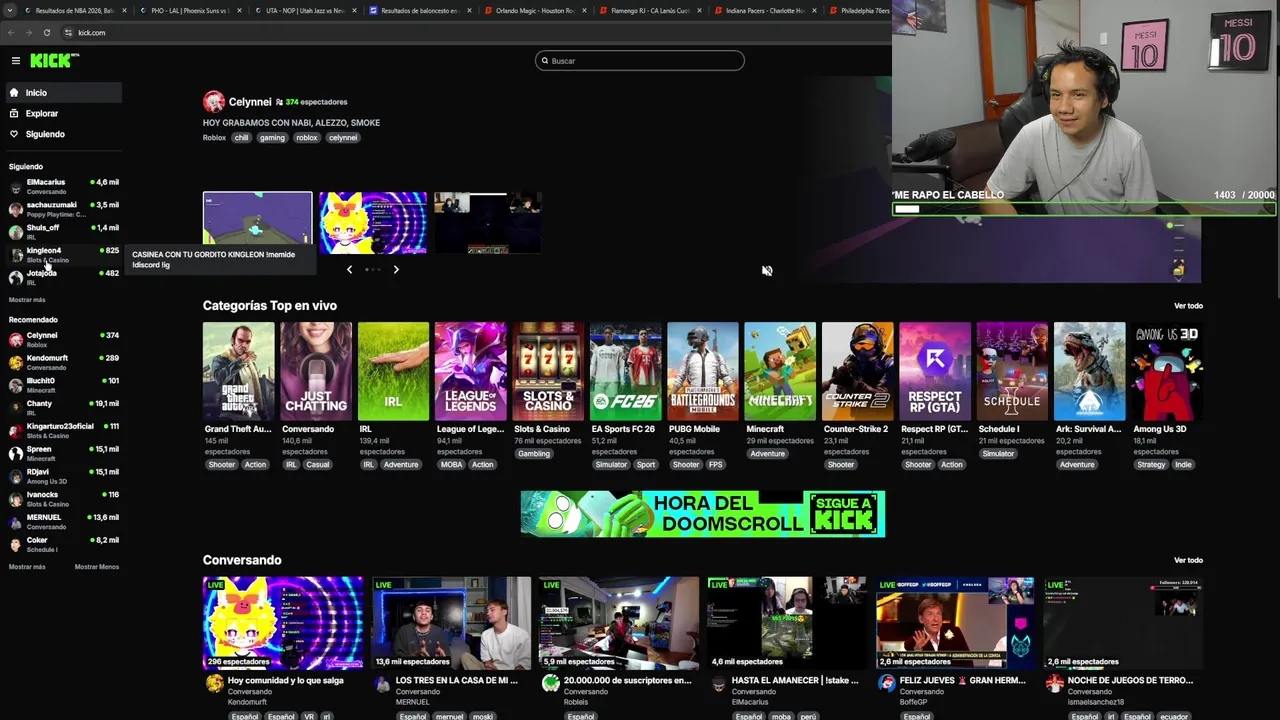Open kingleon4 channel in sidebar
The height and width of the screenshot is (720, 1280).
point(63,255)
